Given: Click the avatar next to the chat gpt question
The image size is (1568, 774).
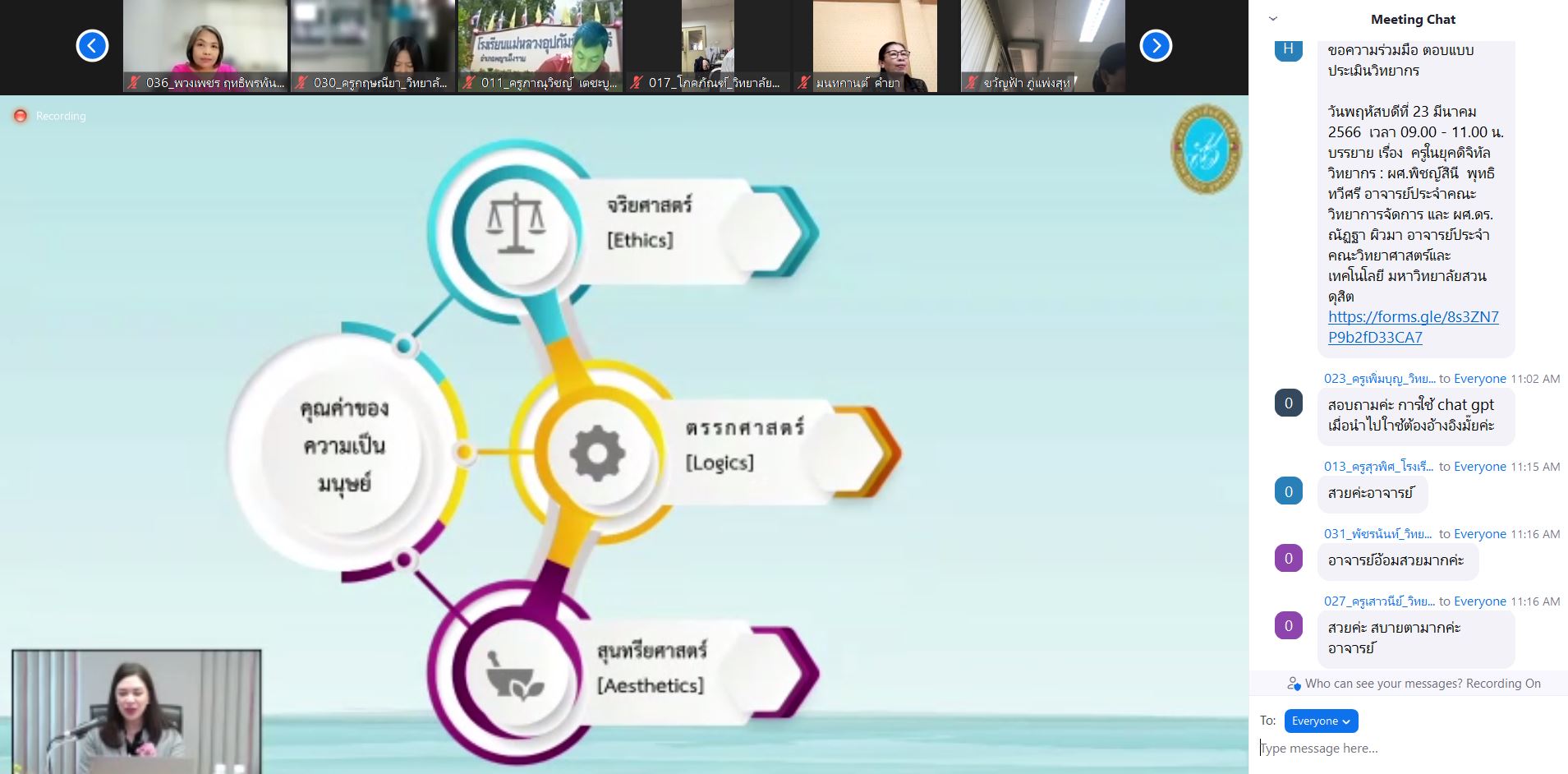Looking at the screenshot, I should [x=1288, y=403].
